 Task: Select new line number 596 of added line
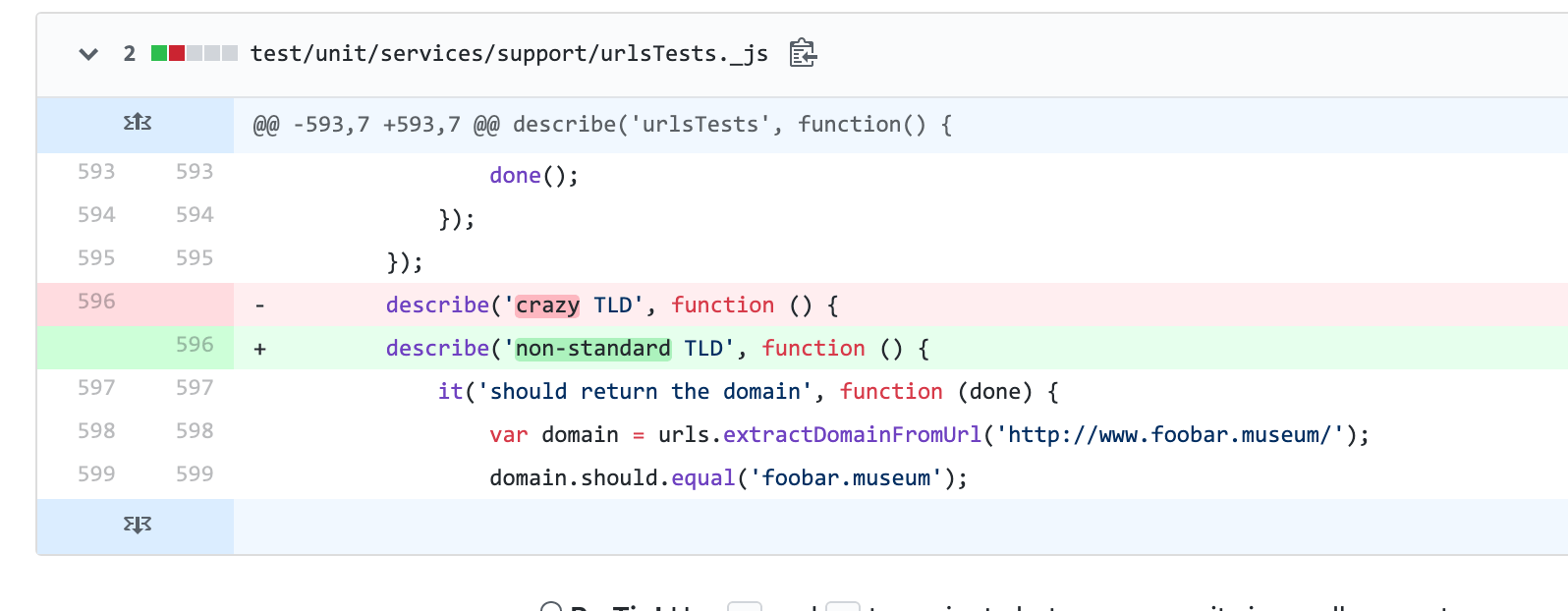[195, 345]
